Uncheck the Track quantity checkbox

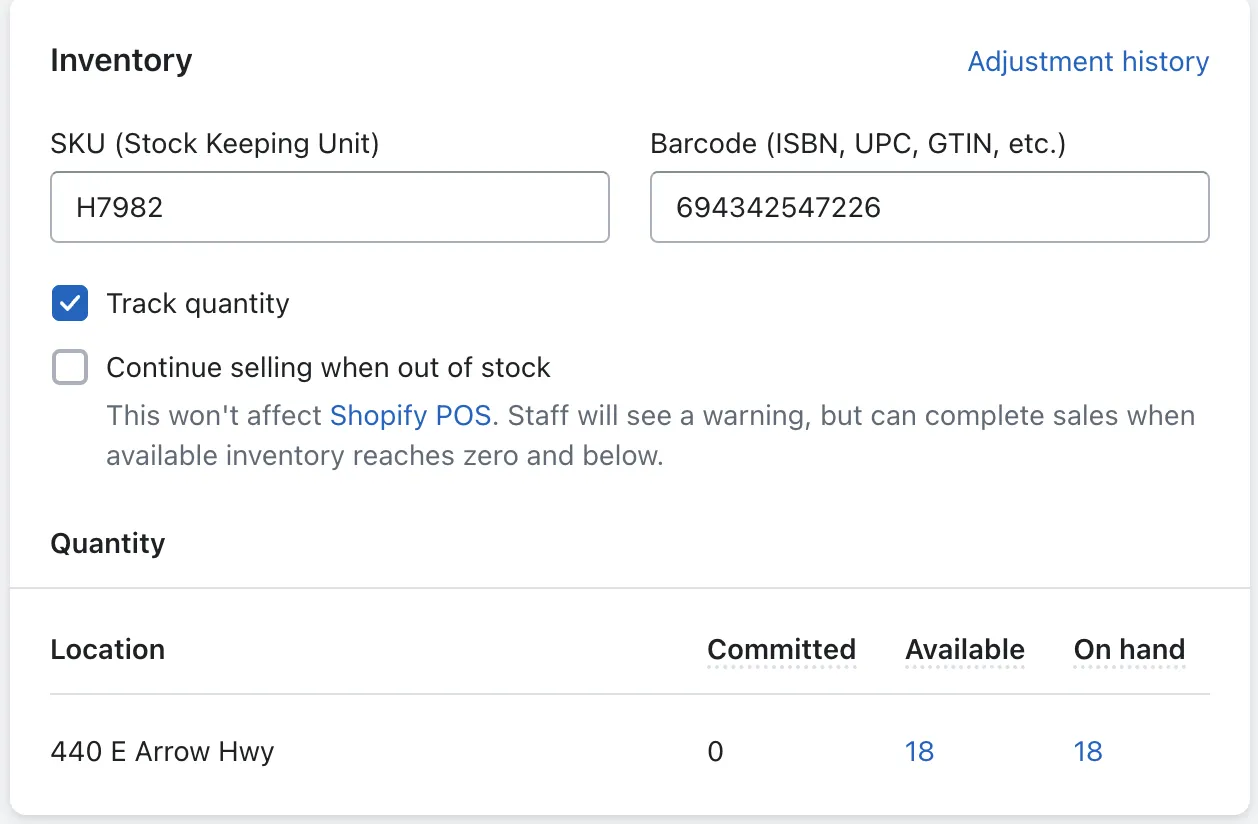click(70, 304)
